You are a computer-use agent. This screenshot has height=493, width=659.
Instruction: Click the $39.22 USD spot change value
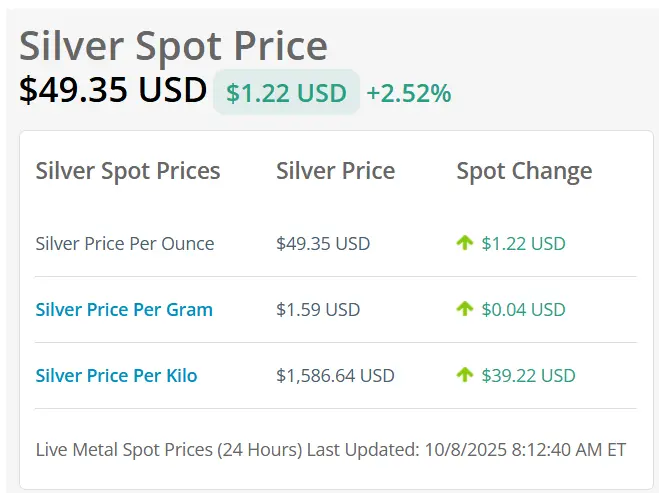click(x=528, y=376)
